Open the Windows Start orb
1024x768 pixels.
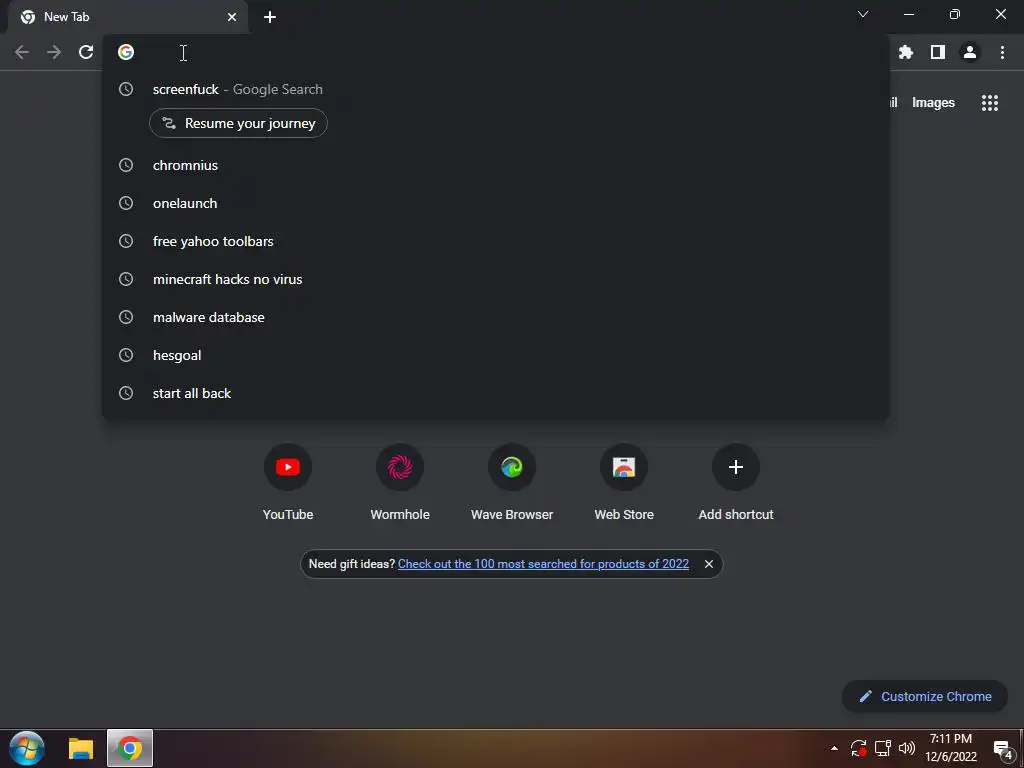click(x=27, y=748)
